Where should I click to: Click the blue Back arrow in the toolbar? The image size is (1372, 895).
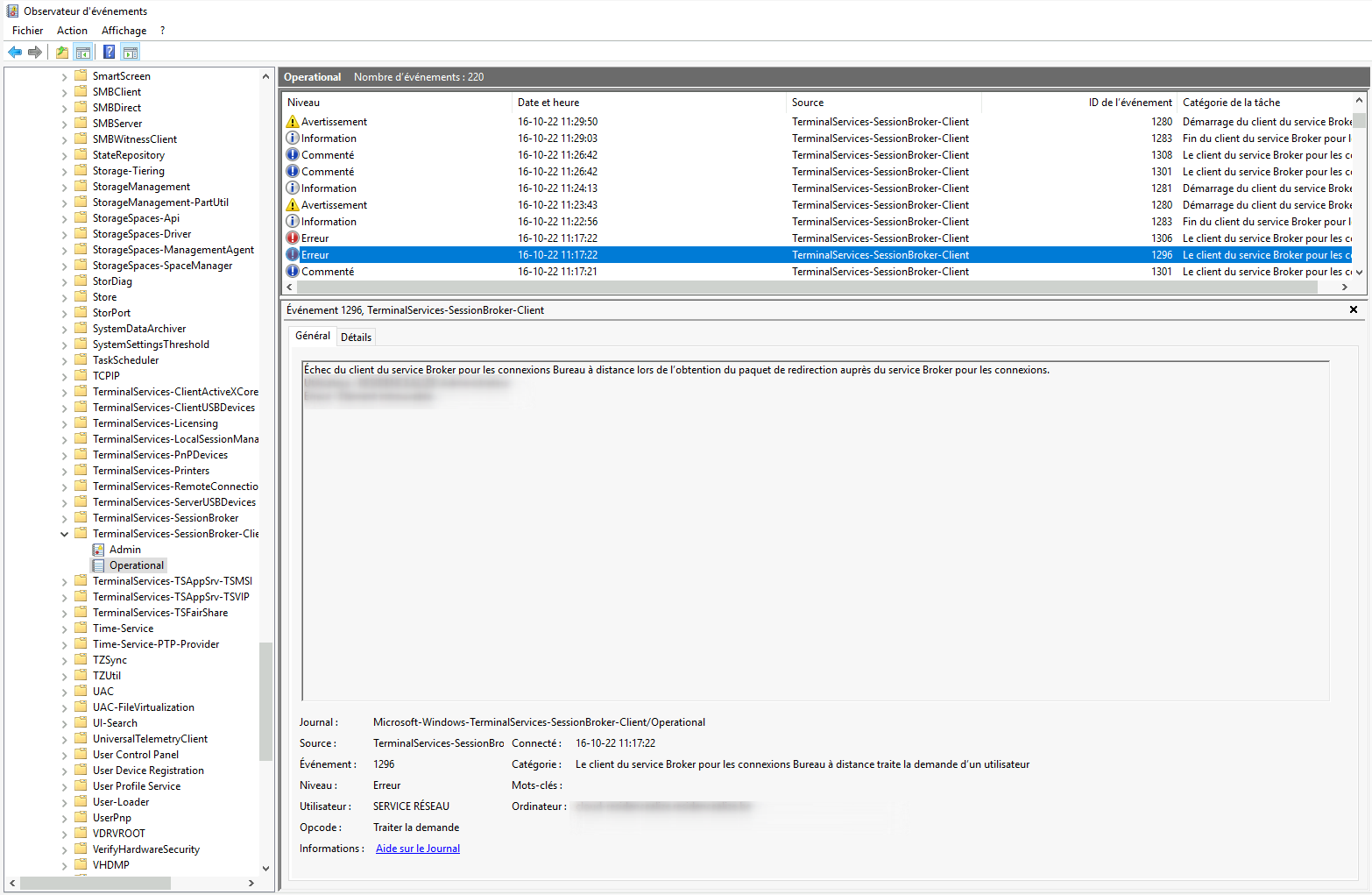(15, 53)
